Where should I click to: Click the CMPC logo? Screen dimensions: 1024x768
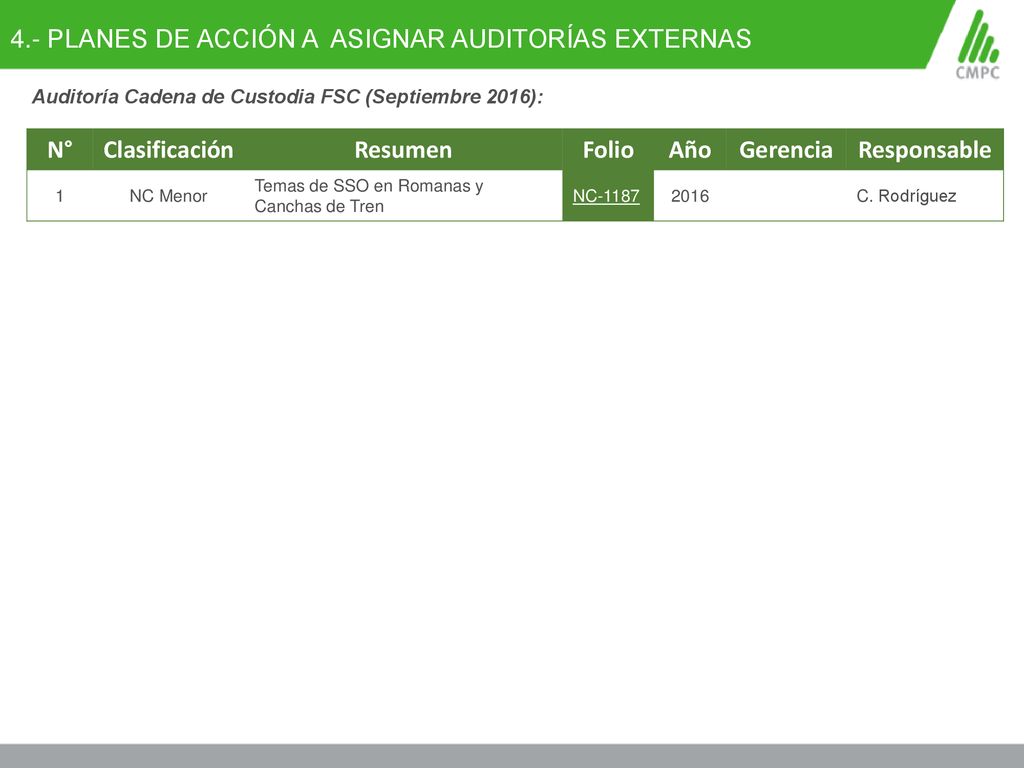[x=978, y=44]
